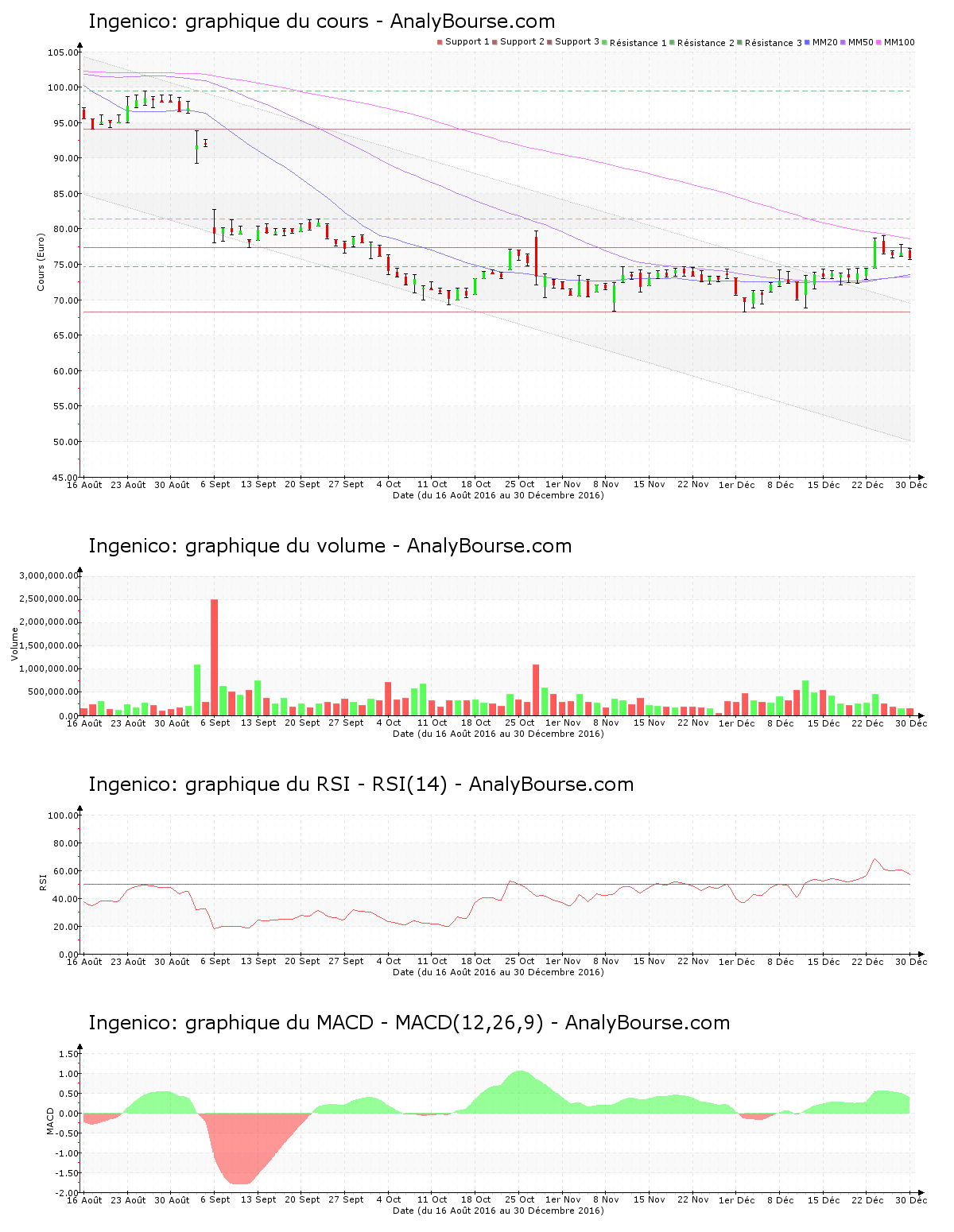
Task: Select the 'Résistance 1' legend label
Action: pyautogui.click(x=638, y=43)
